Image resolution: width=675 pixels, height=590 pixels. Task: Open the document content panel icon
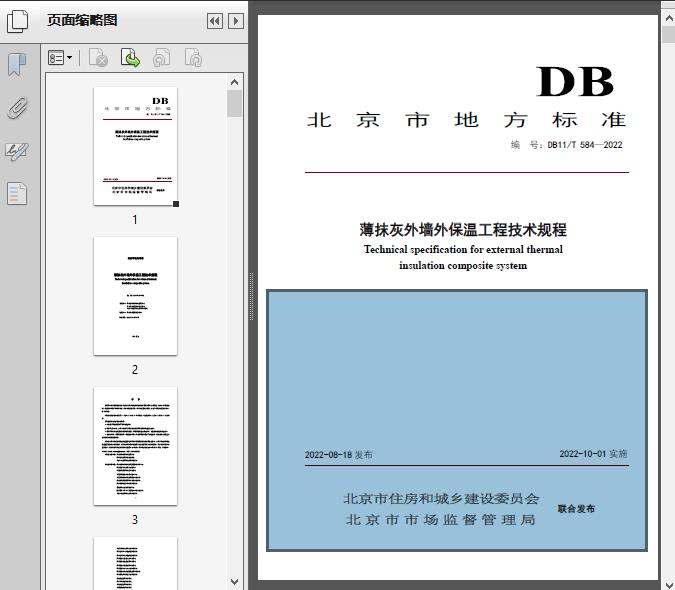(x=17, y=192)
